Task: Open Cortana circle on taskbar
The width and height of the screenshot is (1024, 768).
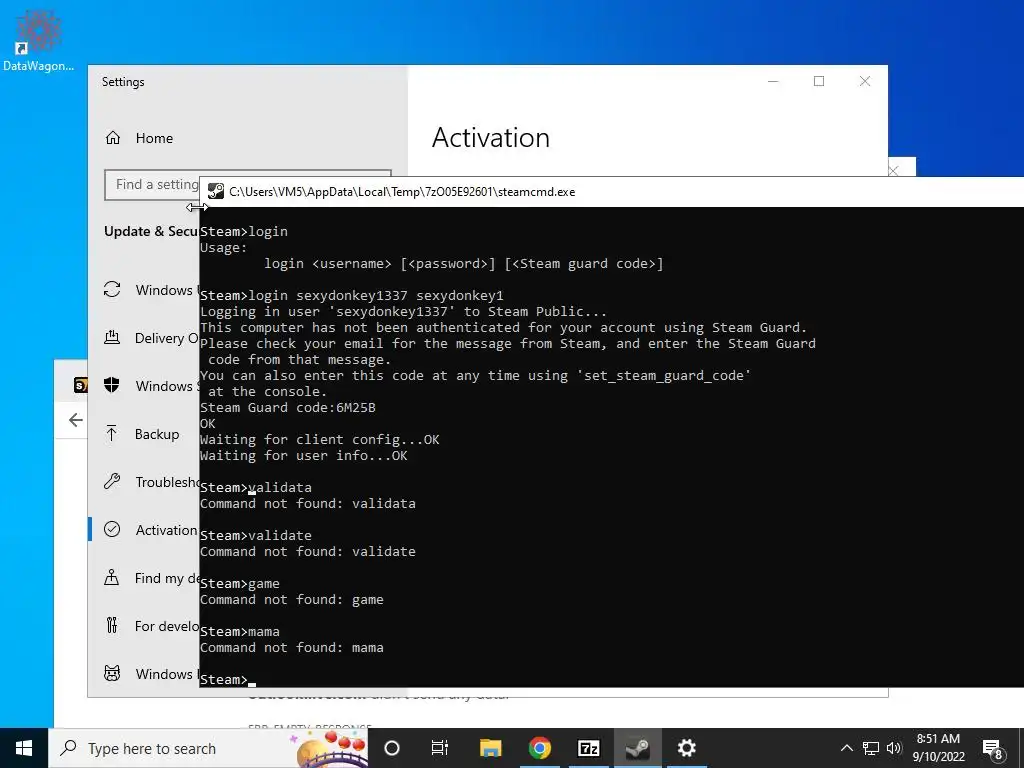Action: (392, 748)
